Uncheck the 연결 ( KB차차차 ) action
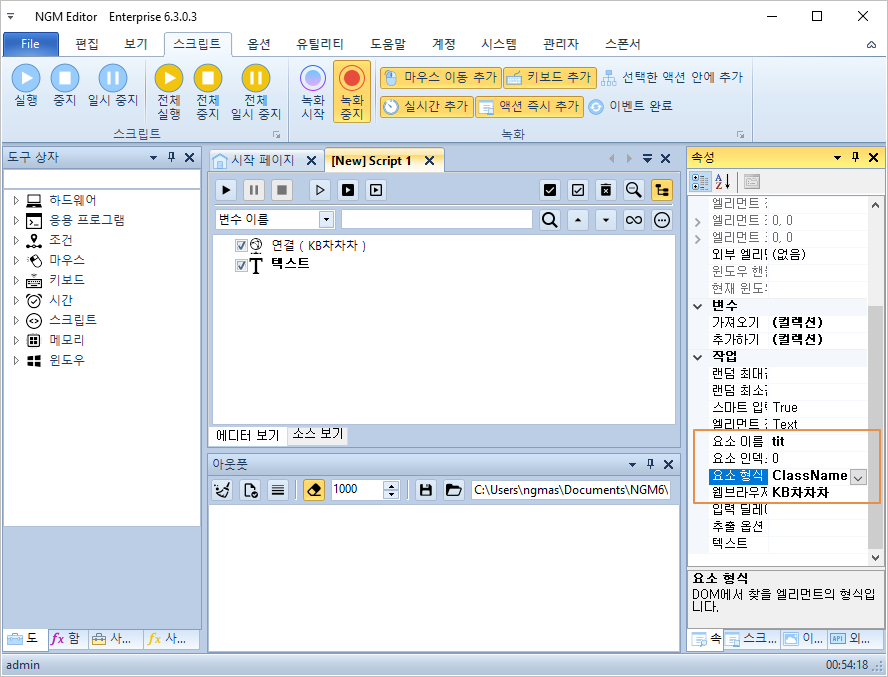Screen dimensions: 888x677 241,245
